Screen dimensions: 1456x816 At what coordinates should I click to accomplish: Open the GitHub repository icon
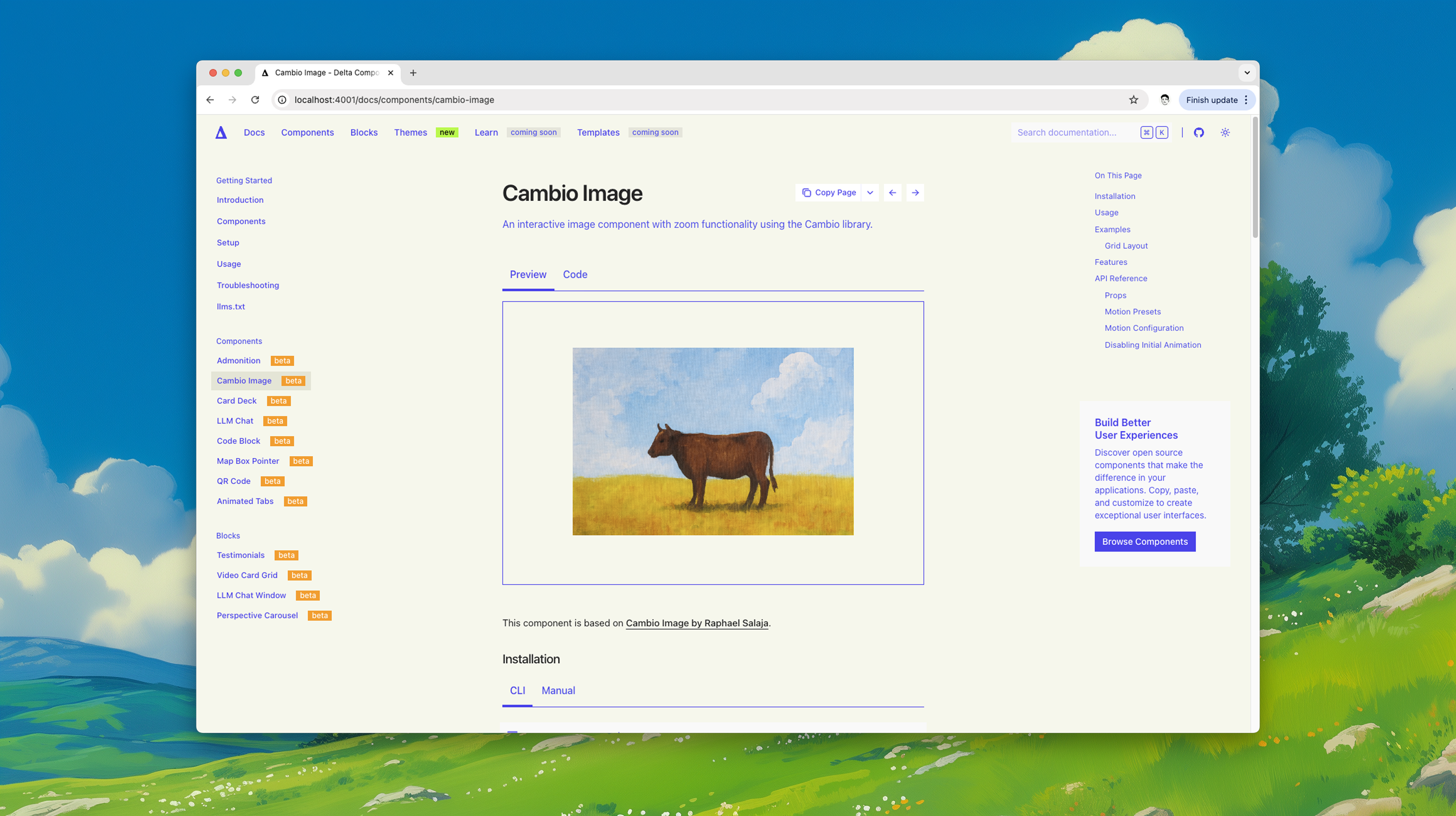1199,132
